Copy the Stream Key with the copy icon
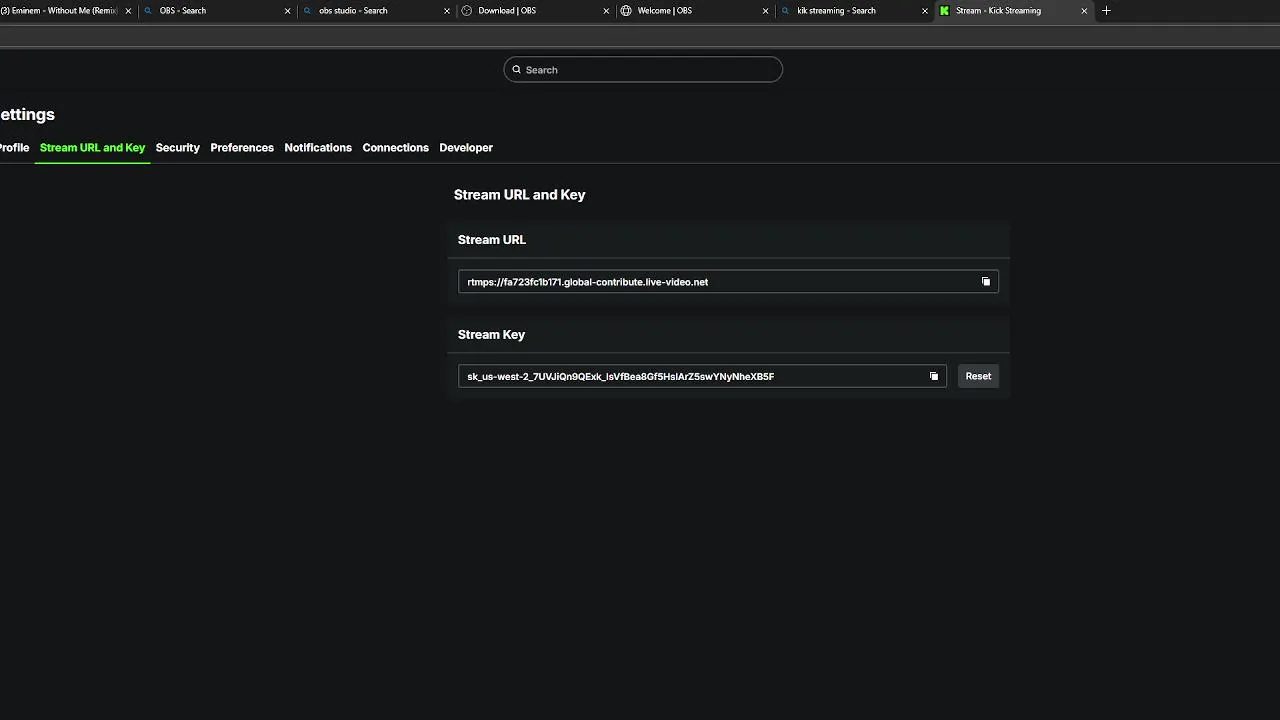Viewport: 1280px width, 720px height. click(x=934, y=376)
